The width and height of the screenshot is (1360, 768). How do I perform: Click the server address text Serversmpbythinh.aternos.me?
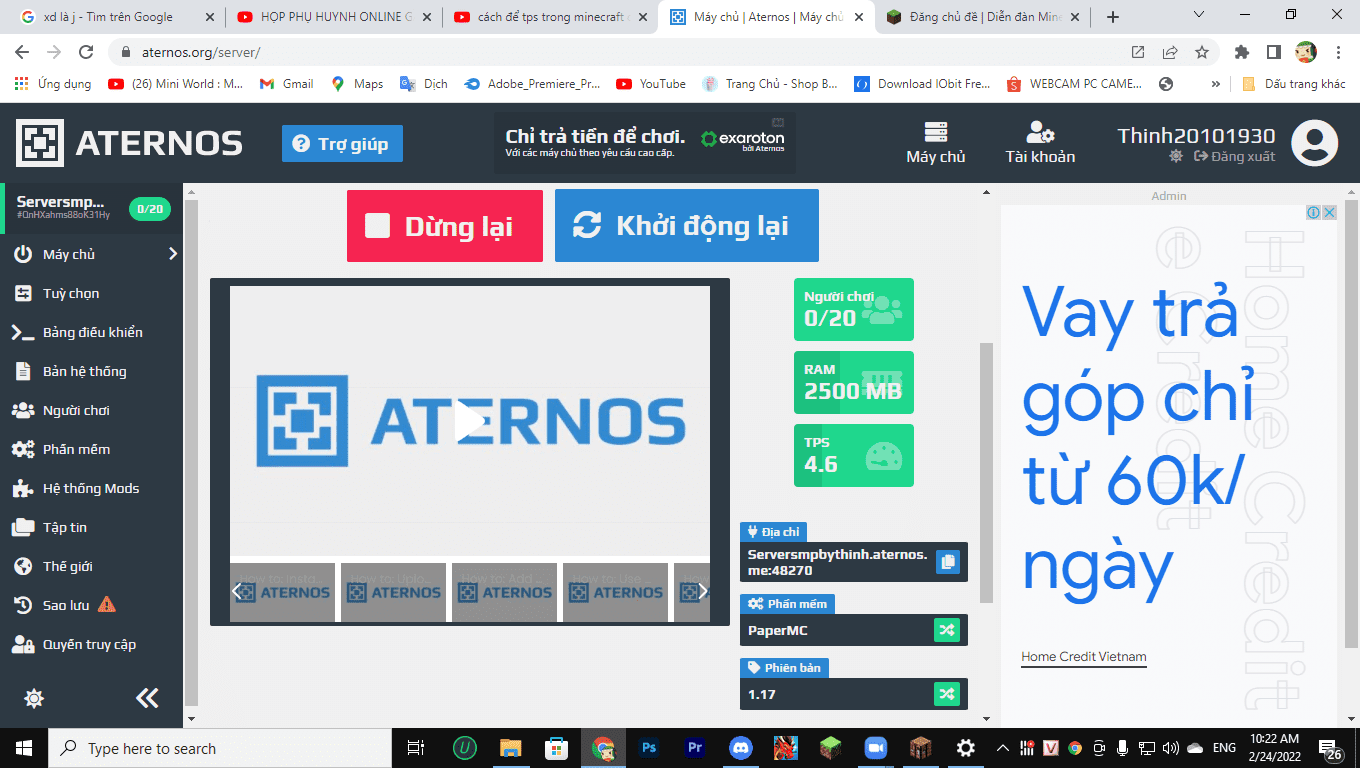tap(837, 562)
